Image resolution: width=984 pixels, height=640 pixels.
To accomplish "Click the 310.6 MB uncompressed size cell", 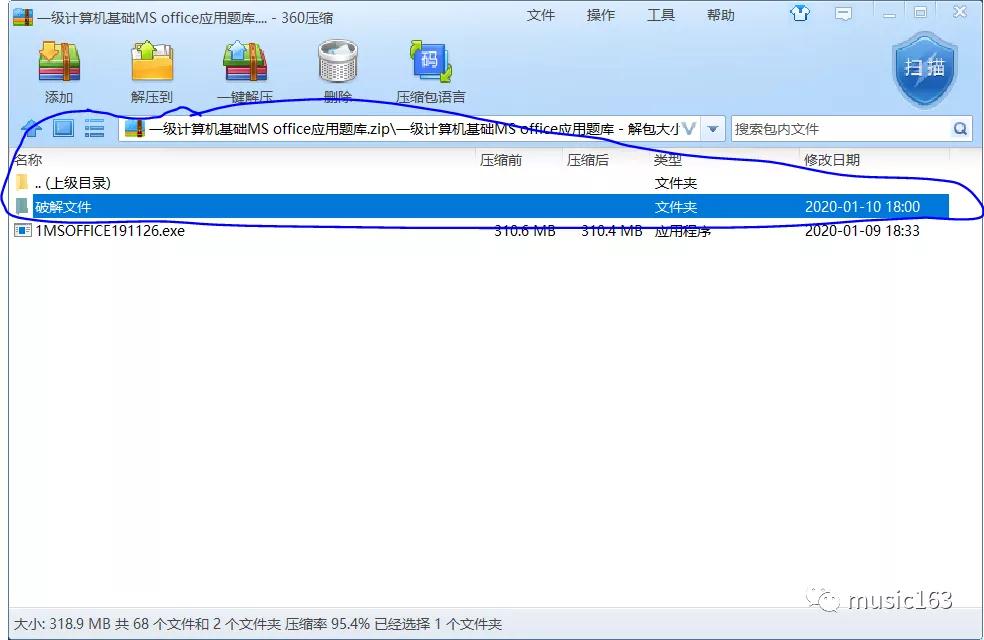I will pos(525,230).
